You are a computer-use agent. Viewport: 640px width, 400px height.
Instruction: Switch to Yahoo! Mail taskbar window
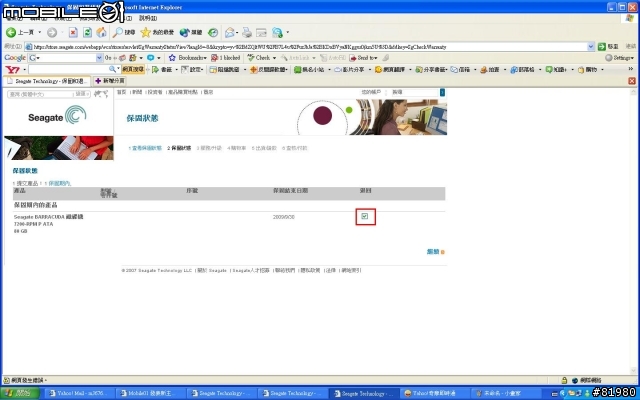[78, 393]
